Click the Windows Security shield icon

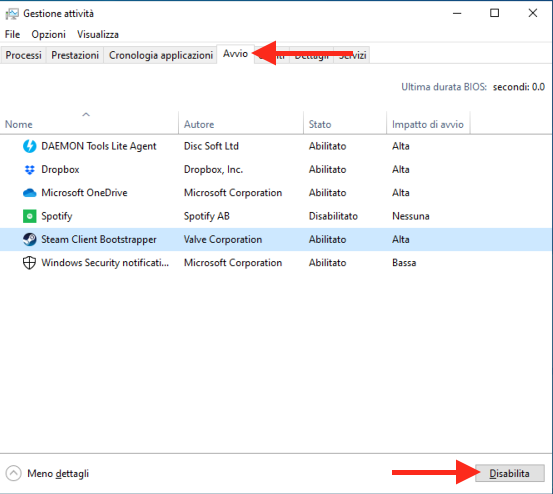(x=29, y=263)
